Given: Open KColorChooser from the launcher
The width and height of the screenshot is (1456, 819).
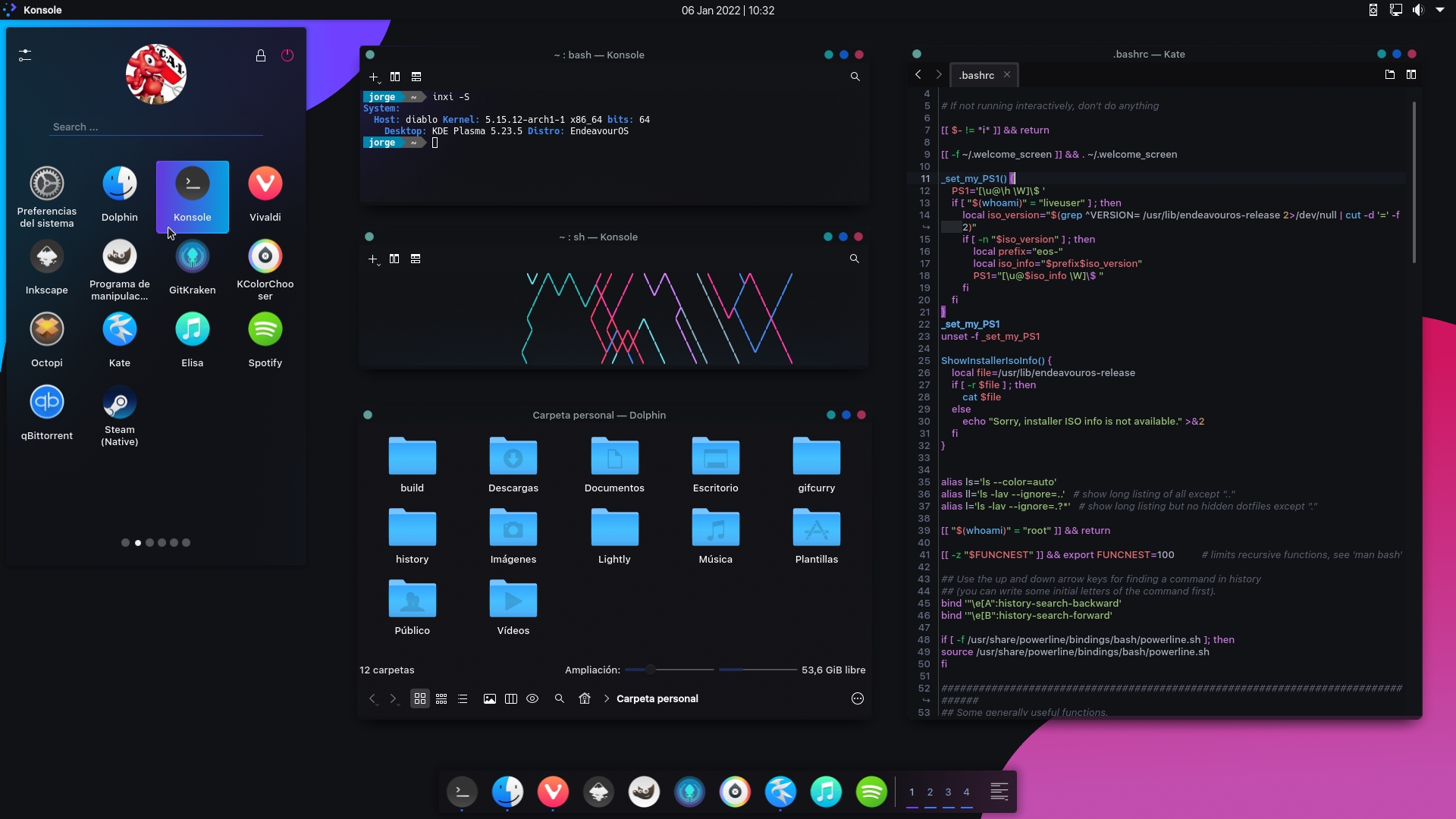Looking at the screenshot, I should (x=265, y=269).
